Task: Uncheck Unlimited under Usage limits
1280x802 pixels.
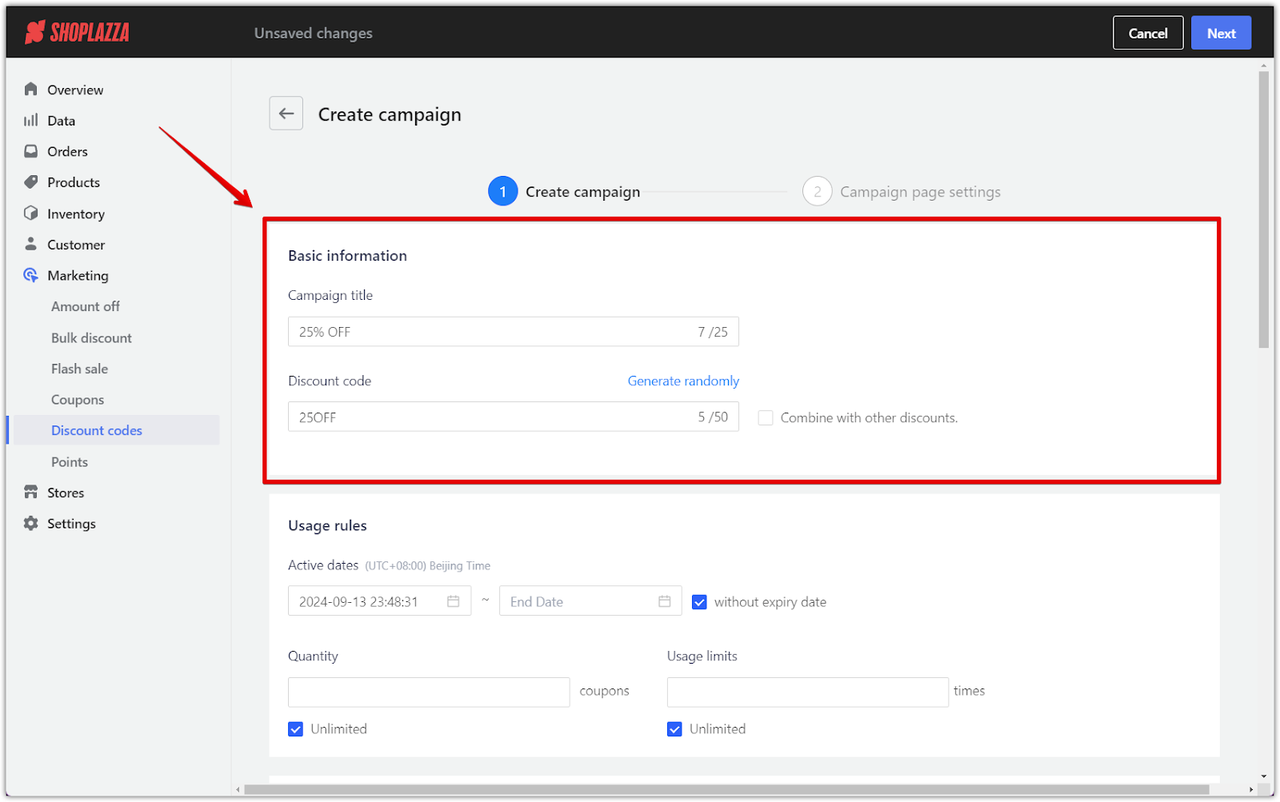Action: coord(674,729)
